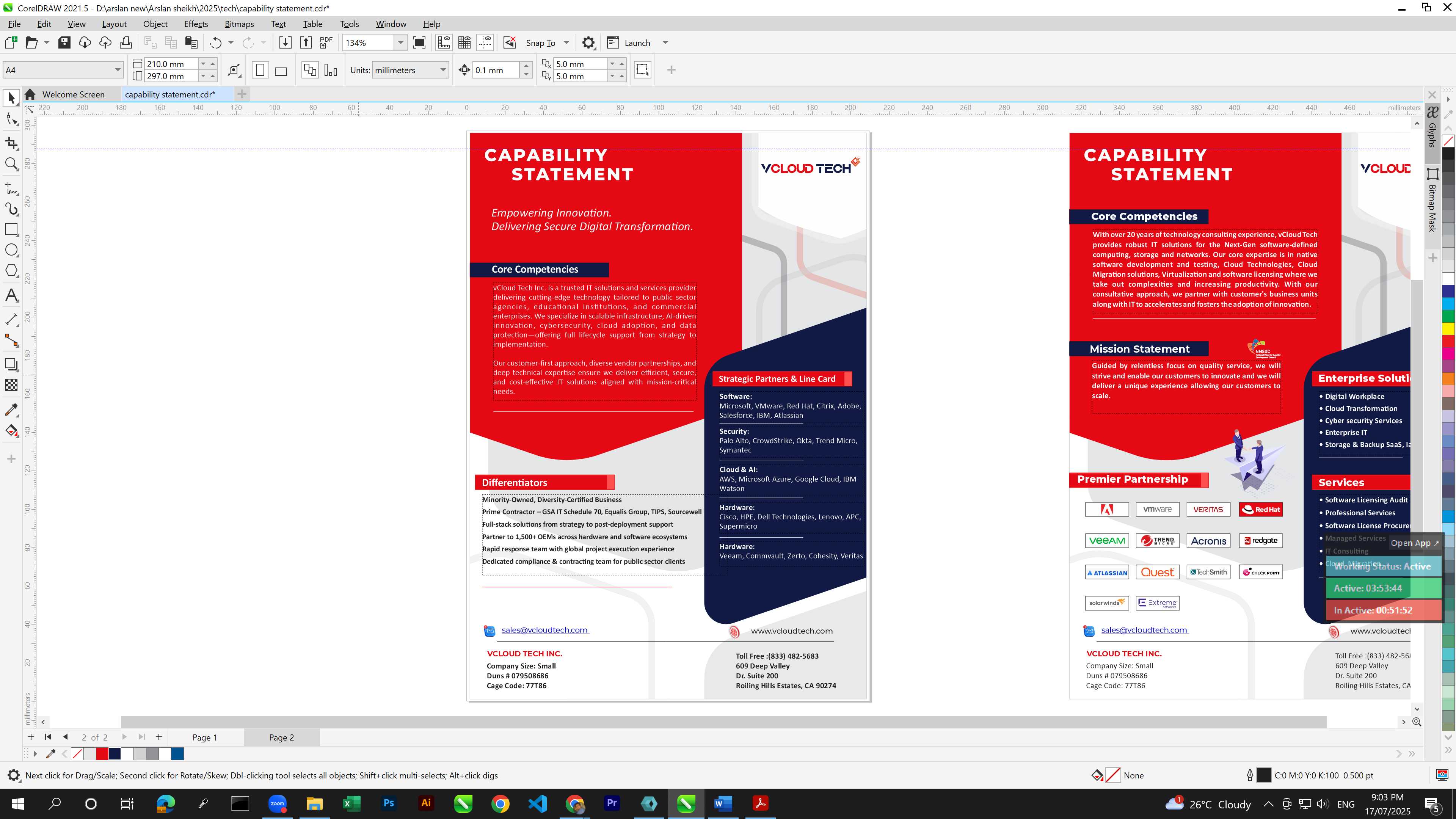
Task: Click the Print icon
Action: point(126,42)
